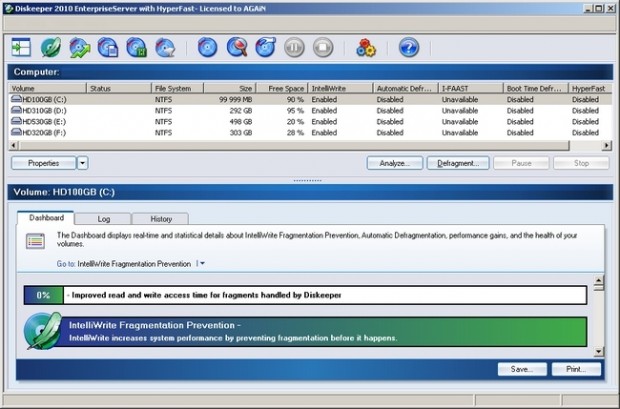The image size is (620, 409).
Task: Click the 0% improved access time progress bar
Action: tap(305, 295)
